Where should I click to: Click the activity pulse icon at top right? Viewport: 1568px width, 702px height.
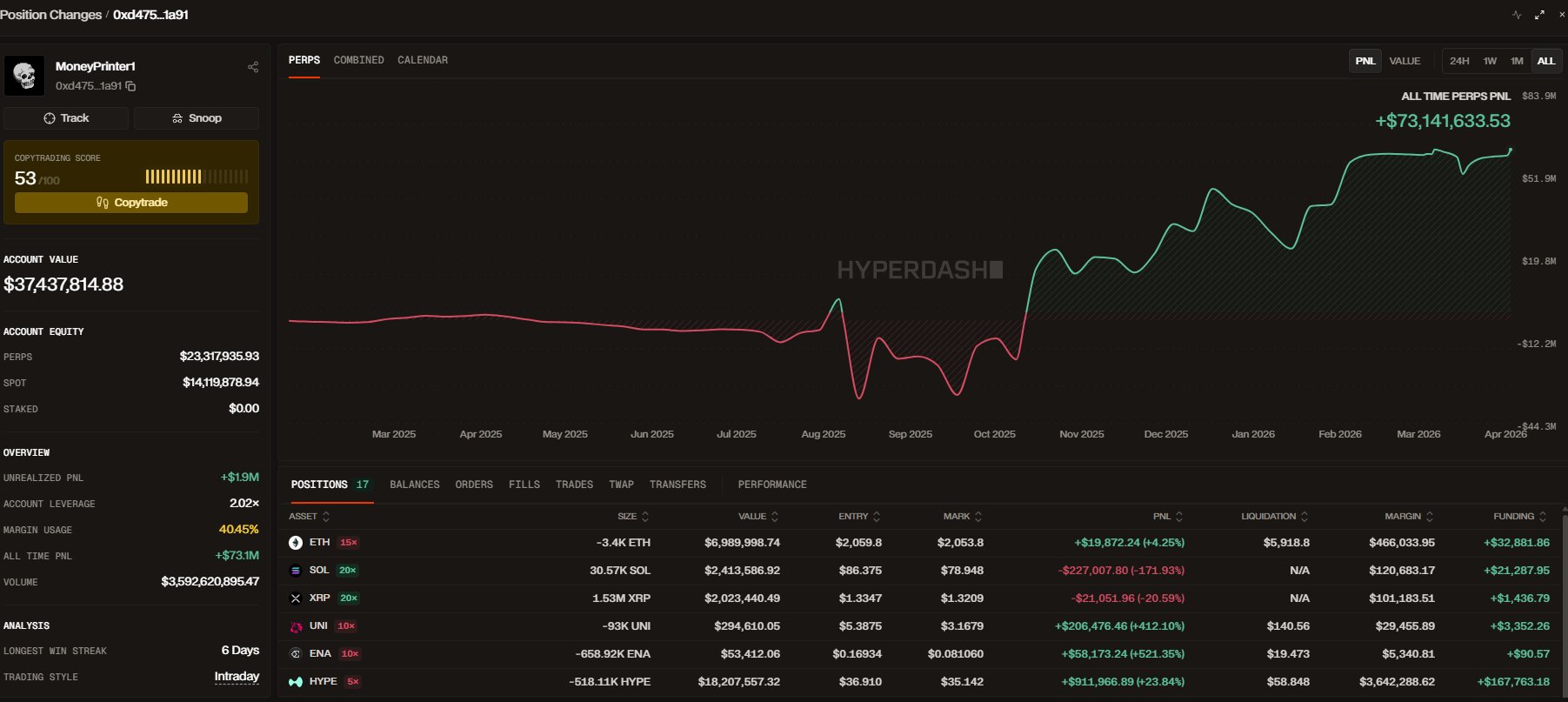[1517, 15]
